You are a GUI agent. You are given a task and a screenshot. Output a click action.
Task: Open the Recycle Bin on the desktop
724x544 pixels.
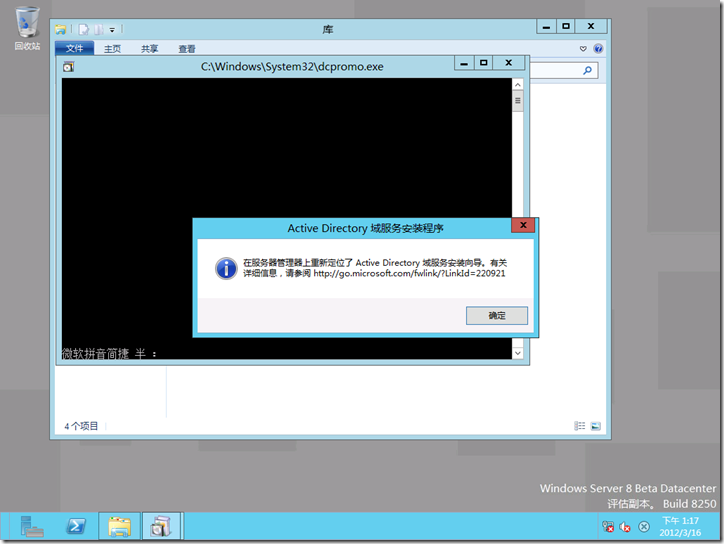click(27, 28)
